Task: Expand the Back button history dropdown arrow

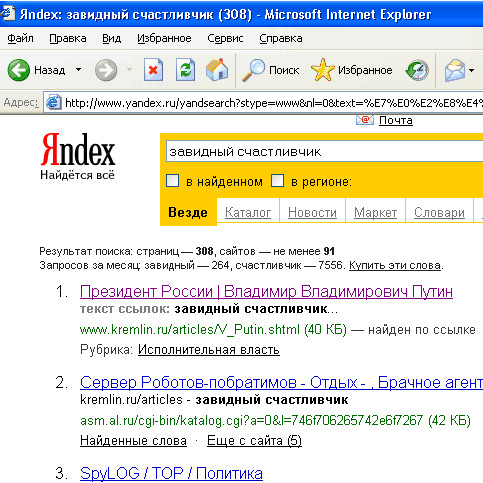Action: coord(78,70)
